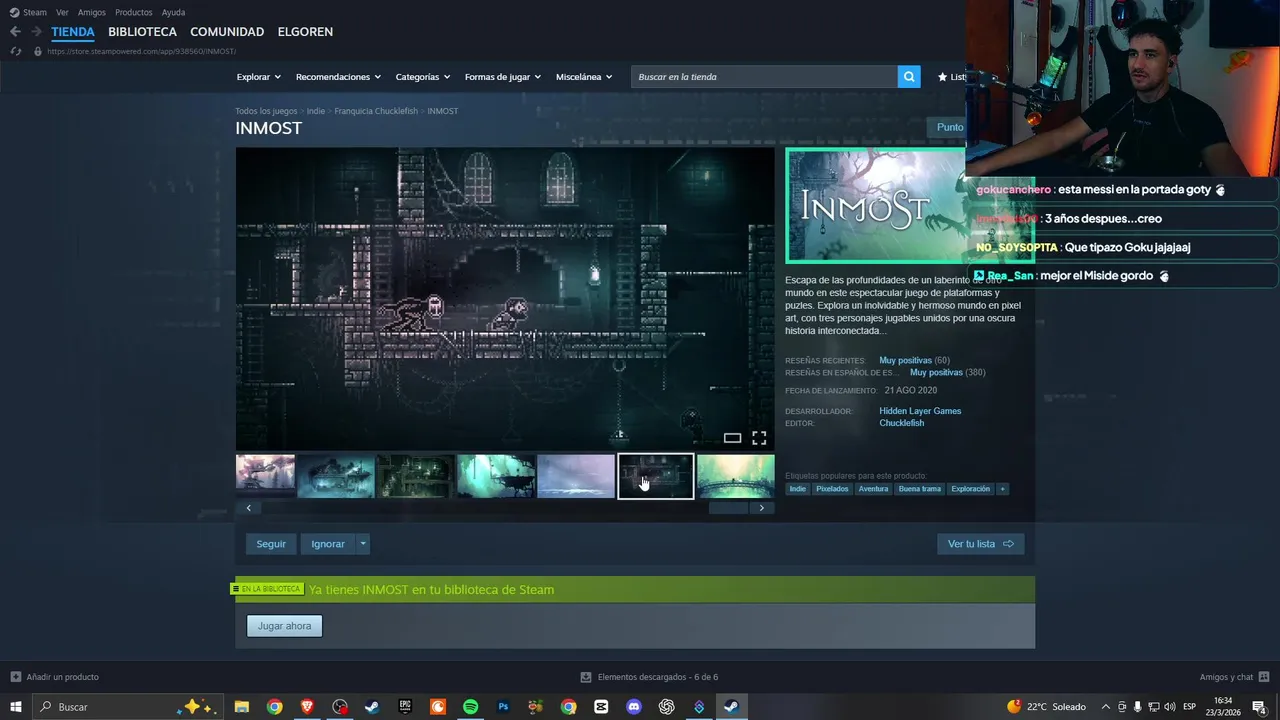Image resolution: width=1280 pixels, height=720 pixels.
Task: Open the Chucklefish publisher link
Action: click(901, 423)
